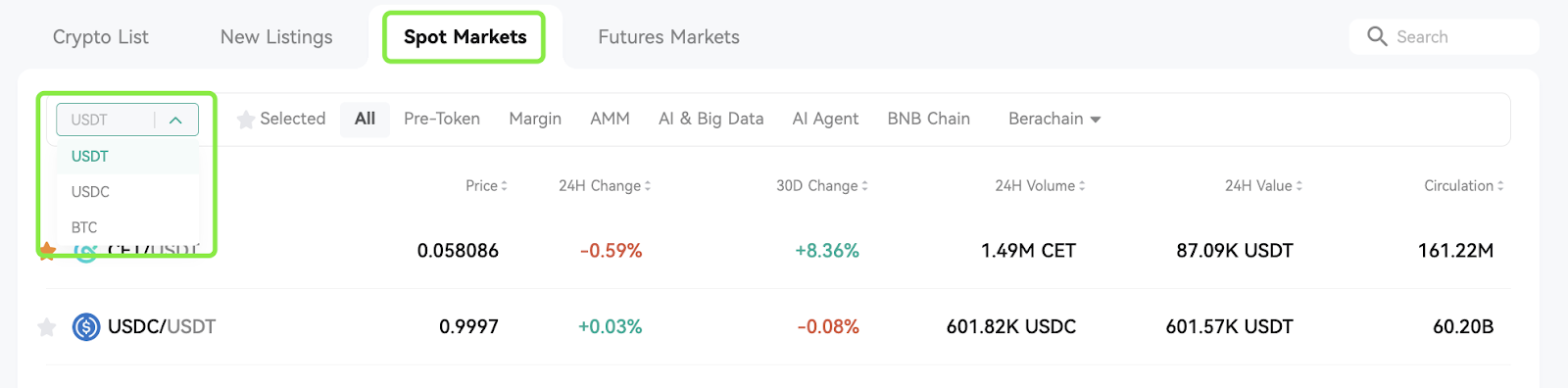The height and width of the screenshot is (388, 1568).
Task: Click the USDC coin logo icon
Action: [86, 326]
